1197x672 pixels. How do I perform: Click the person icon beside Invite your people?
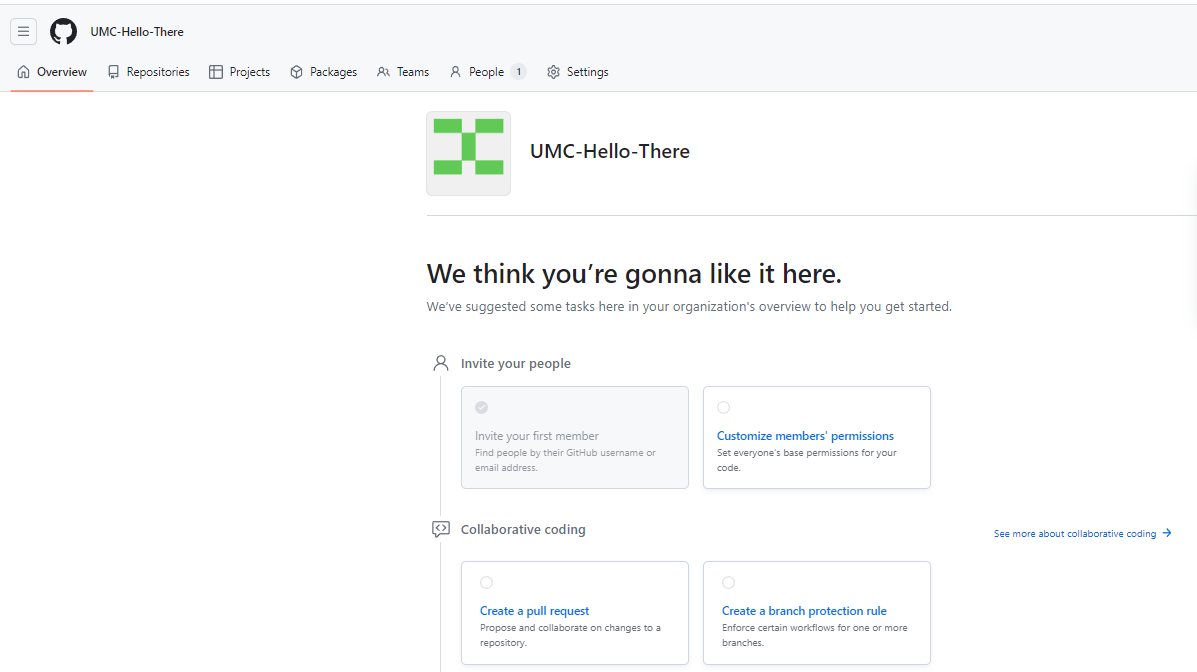tap(440, 363)
